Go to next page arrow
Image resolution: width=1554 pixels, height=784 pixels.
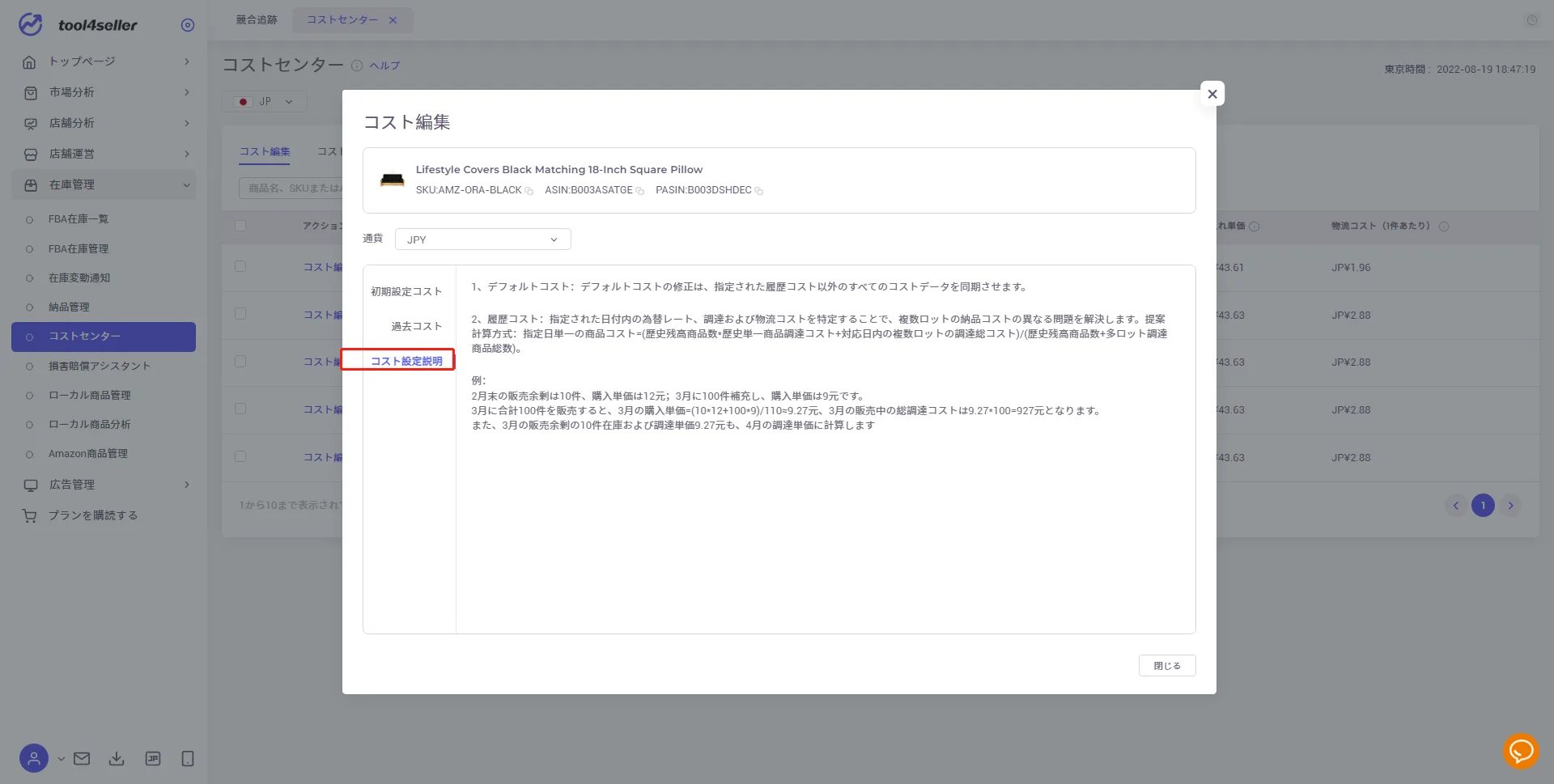pyautogui.click(x=1510, y=506)
